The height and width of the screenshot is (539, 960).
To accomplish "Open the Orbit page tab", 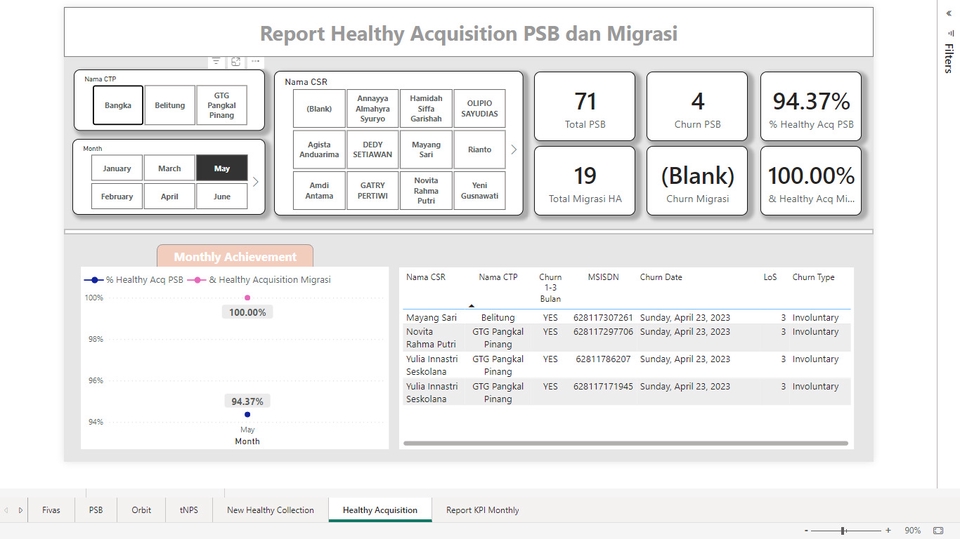I will [141, 510].
